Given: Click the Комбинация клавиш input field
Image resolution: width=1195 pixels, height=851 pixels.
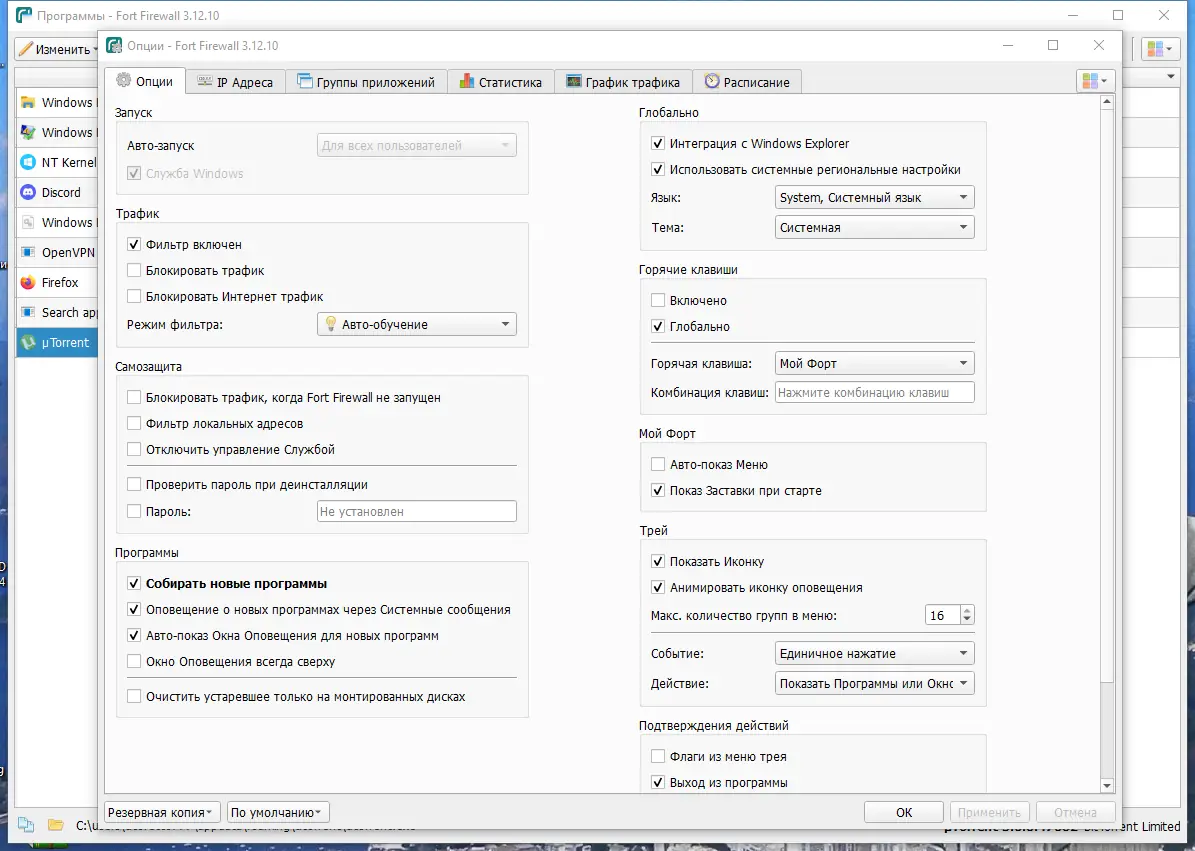Looking at the screenshot, I should click(874, 392).
